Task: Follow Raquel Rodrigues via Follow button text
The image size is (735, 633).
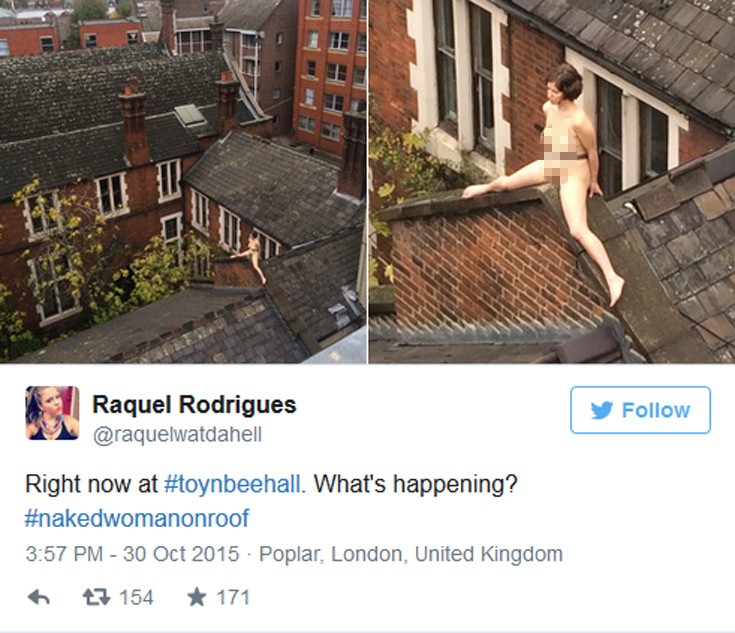Action: [x=656, y=410]
